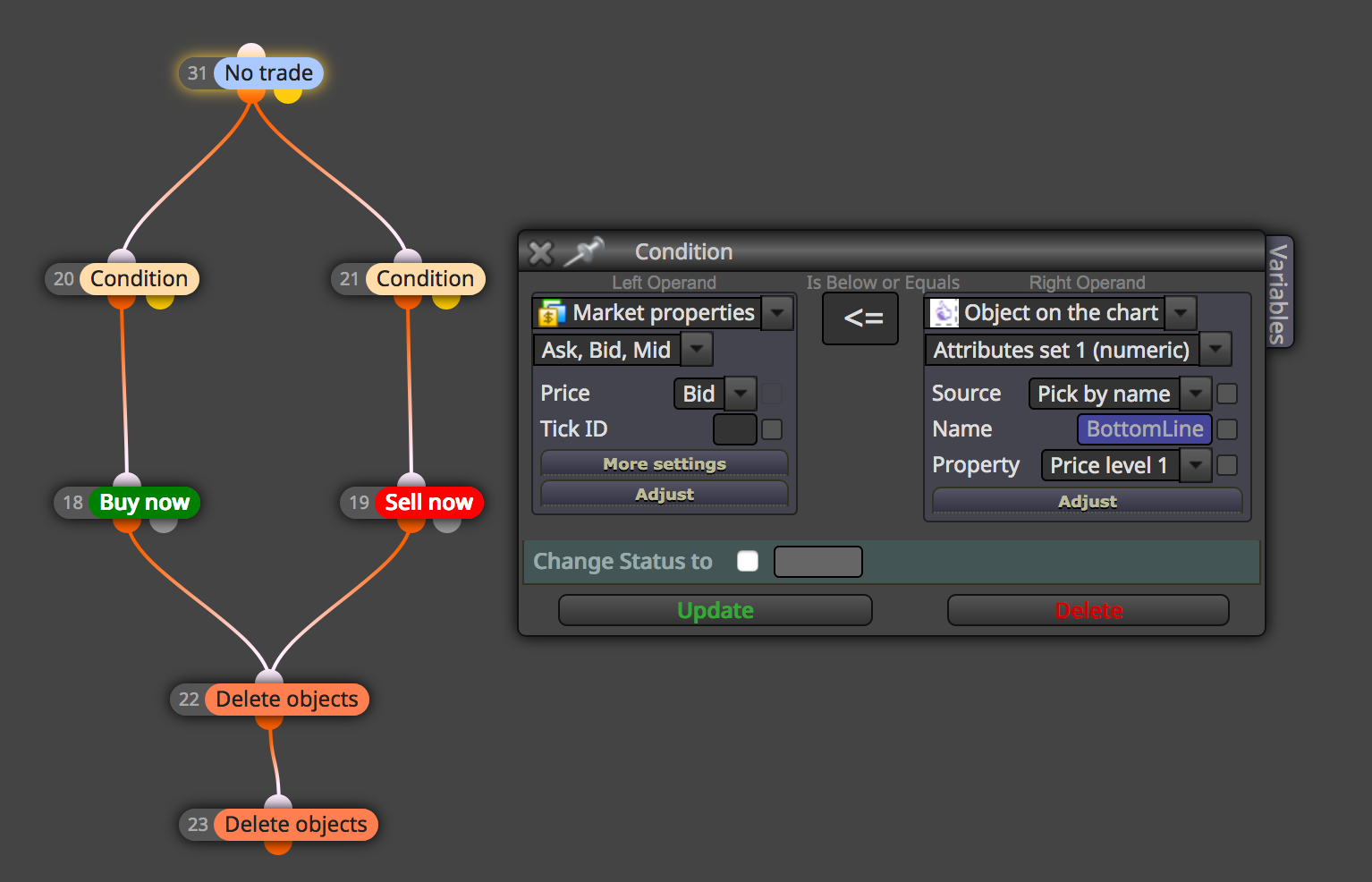Click yellow output connector of No trade
The width and height of the screenshot is (1372, 882).
(x=288, y=96)
